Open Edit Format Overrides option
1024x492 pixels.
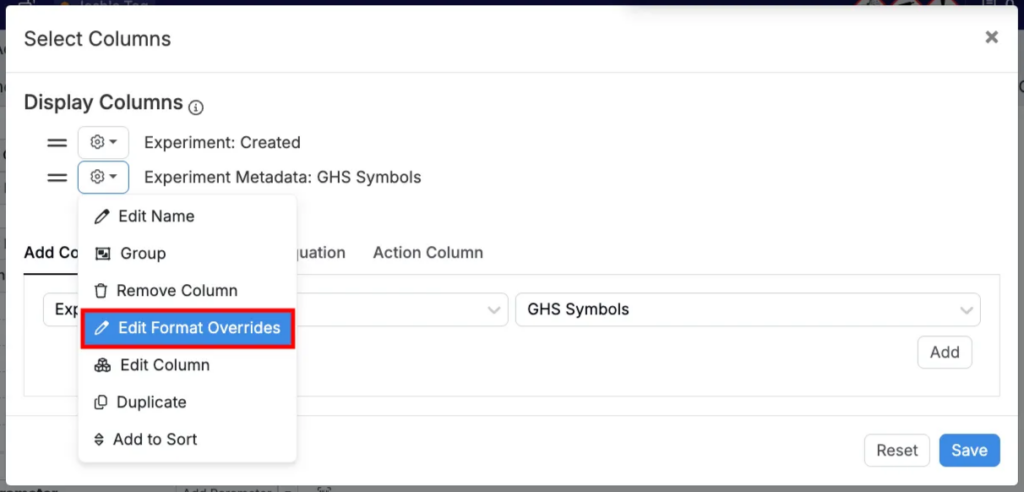[x=198, y=328]
